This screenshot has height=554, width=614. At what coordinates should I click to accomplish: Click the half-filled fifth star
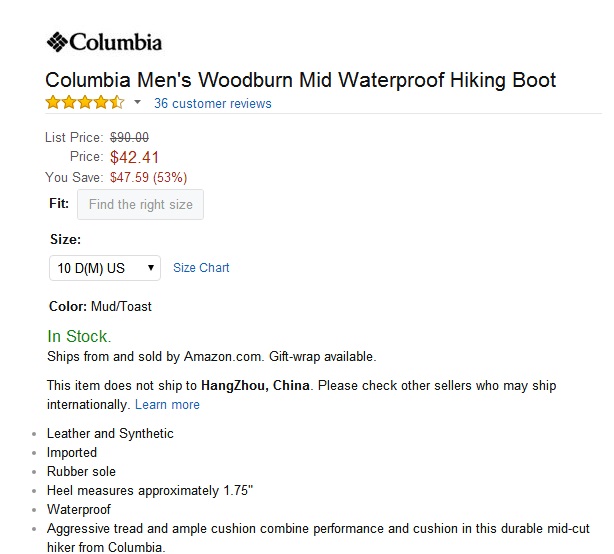pyautogui.click(x=117, y=103)
